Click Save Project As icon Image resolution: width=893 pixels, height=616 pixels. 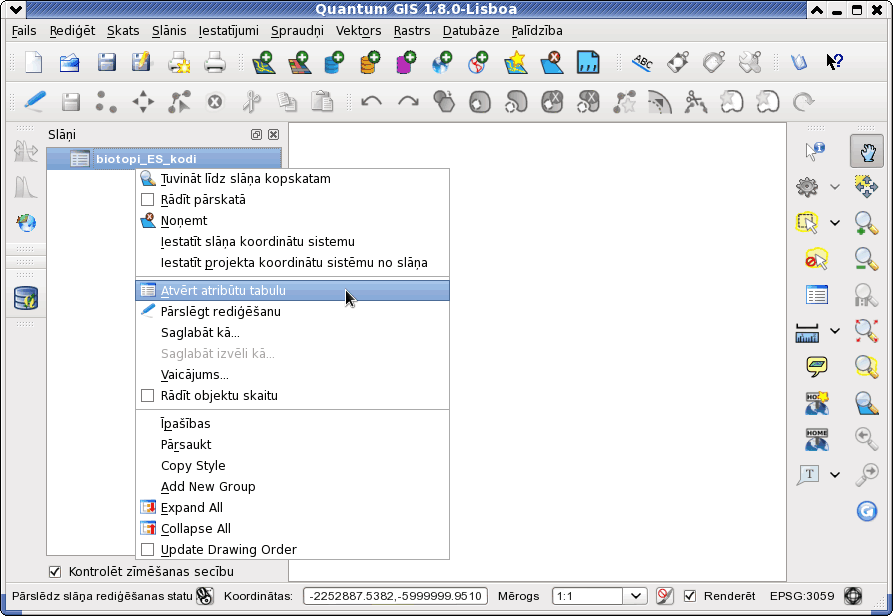pyautogui.click(x=141, y=62)
